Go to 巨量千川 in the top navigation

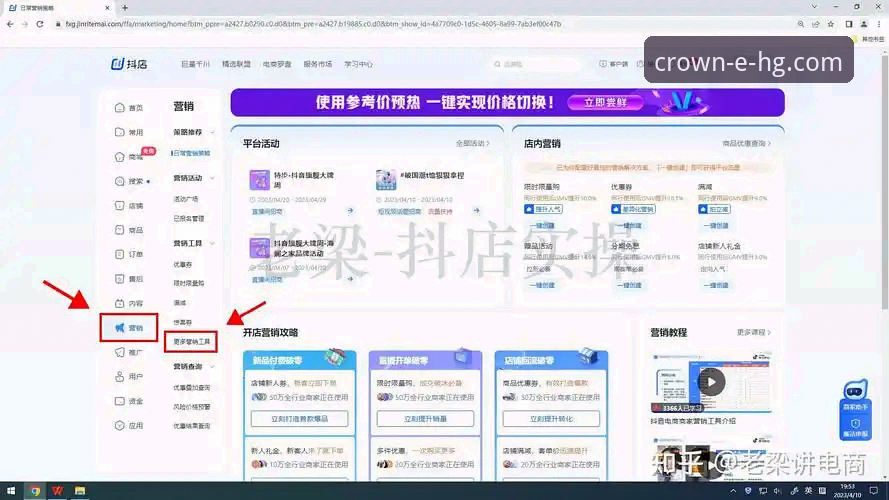195,64
